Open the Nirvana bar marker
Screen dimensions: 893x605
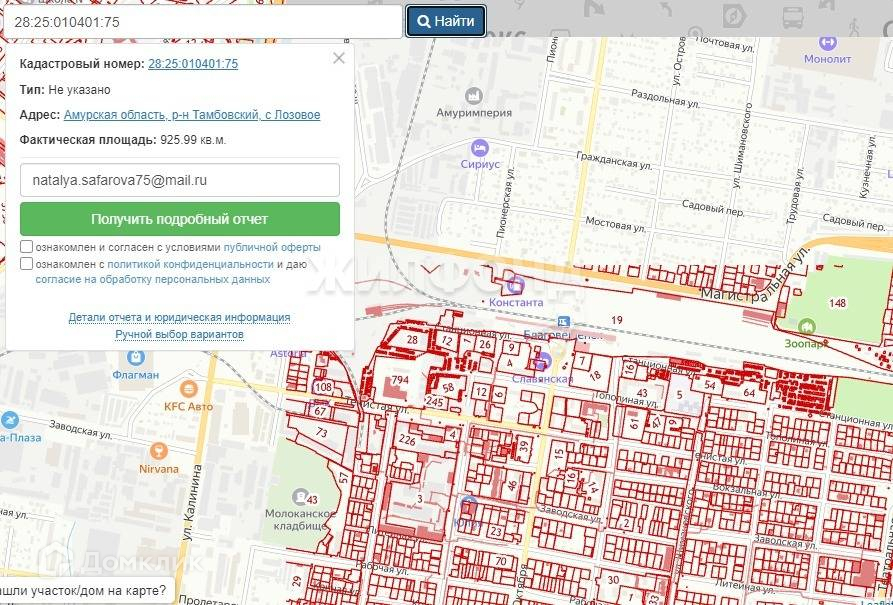159,452
